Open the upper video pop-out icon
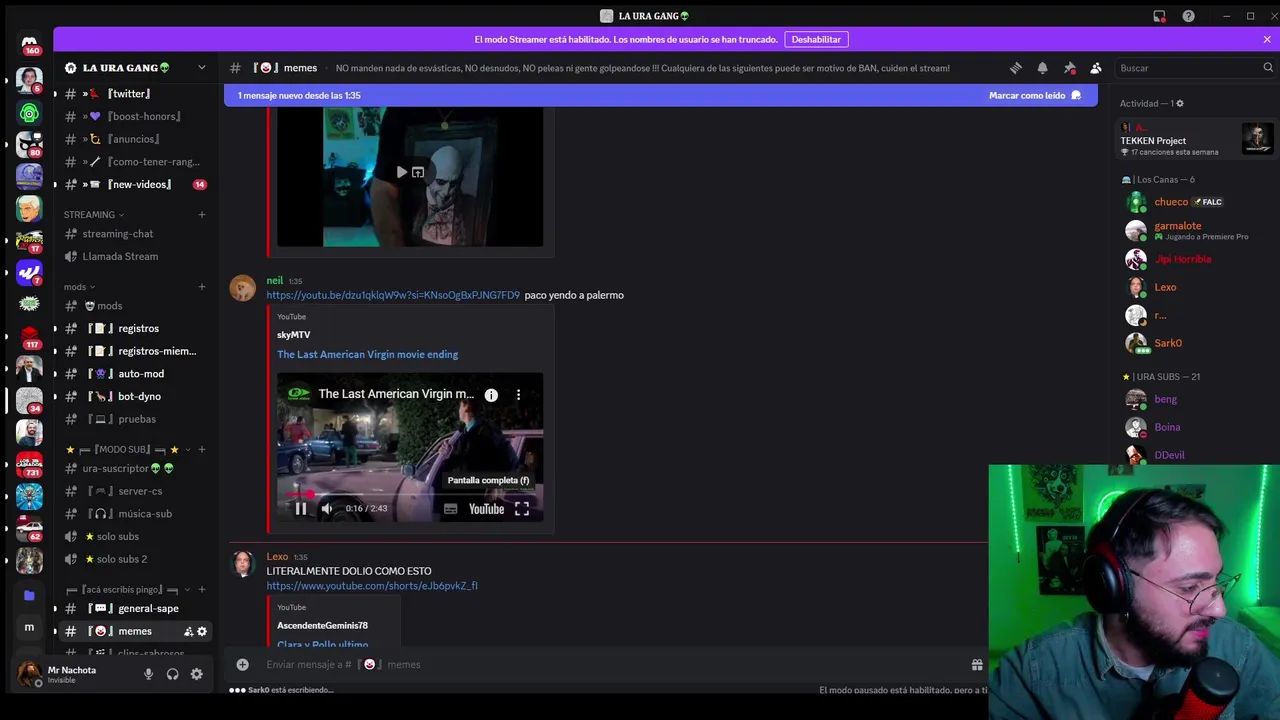Image resolution: width=1280 pixels, height=720 pixels. pos(418,172)
